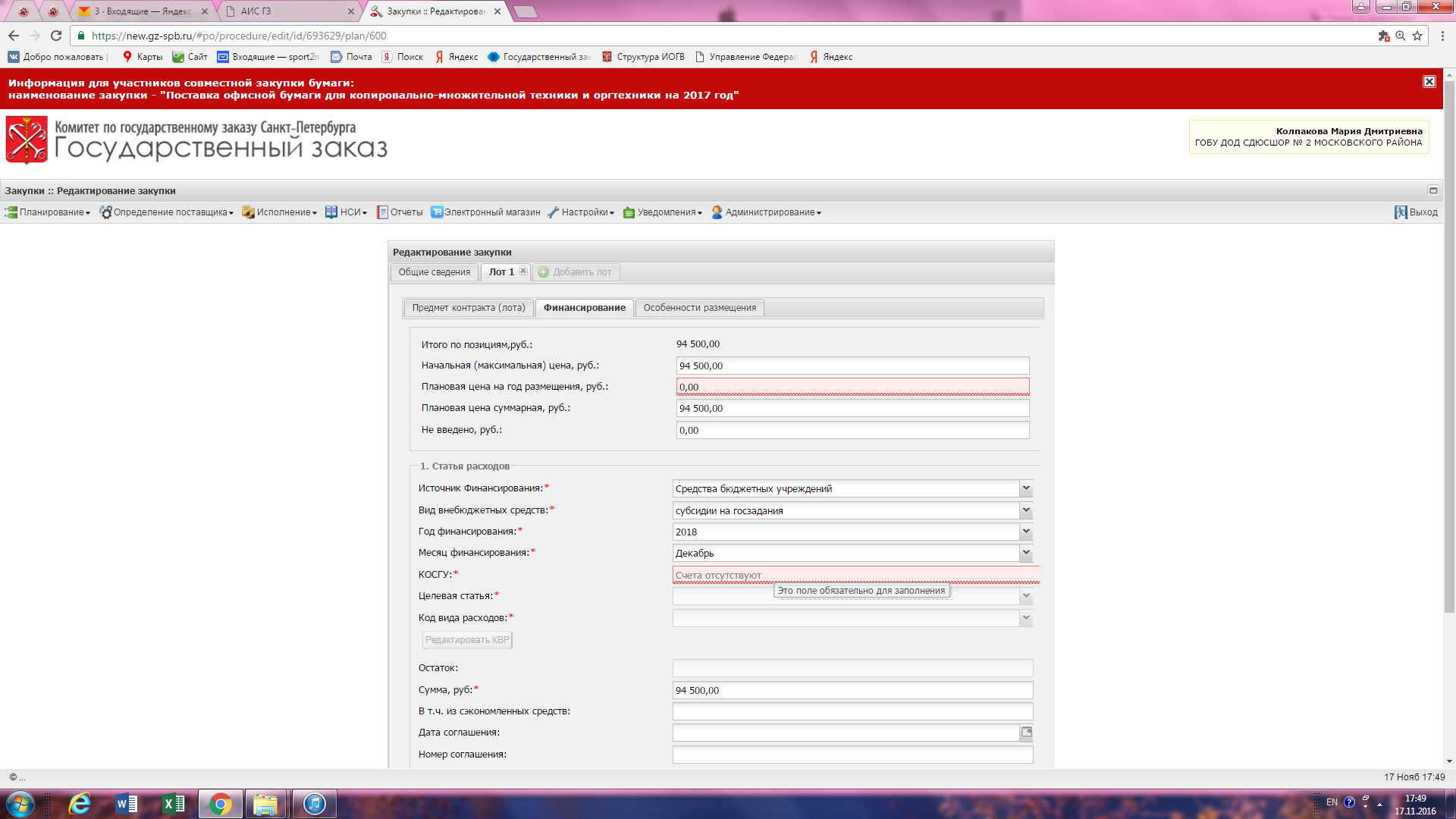1456x819 pixels.
Task: Expand the Месяц финансирования dropdown
Action: [x=1026, y=554]
